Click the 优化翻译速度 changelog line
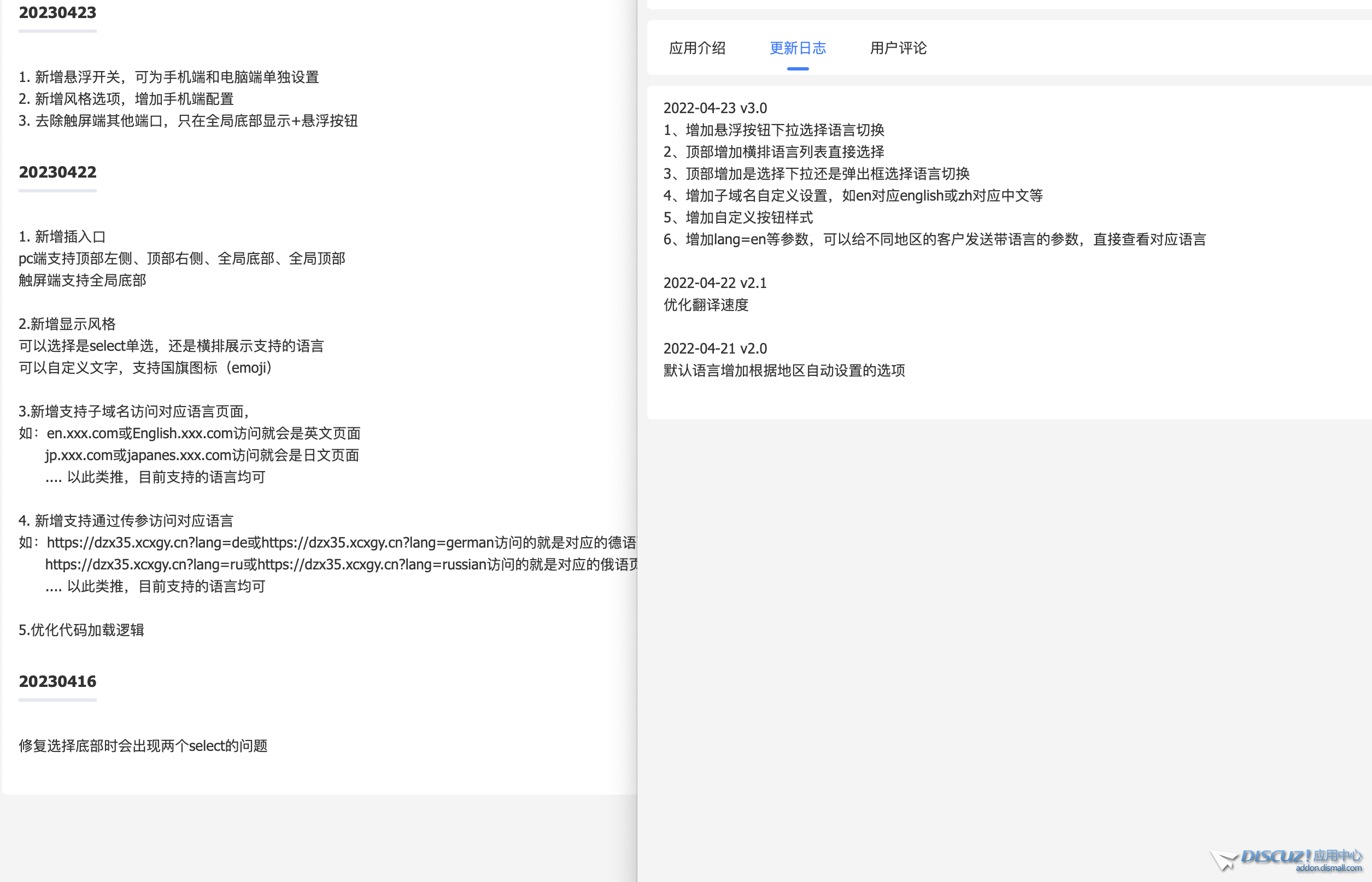The height and width of the screenshot is (882, 1372). pyautogui.click(x=705, y=305)
